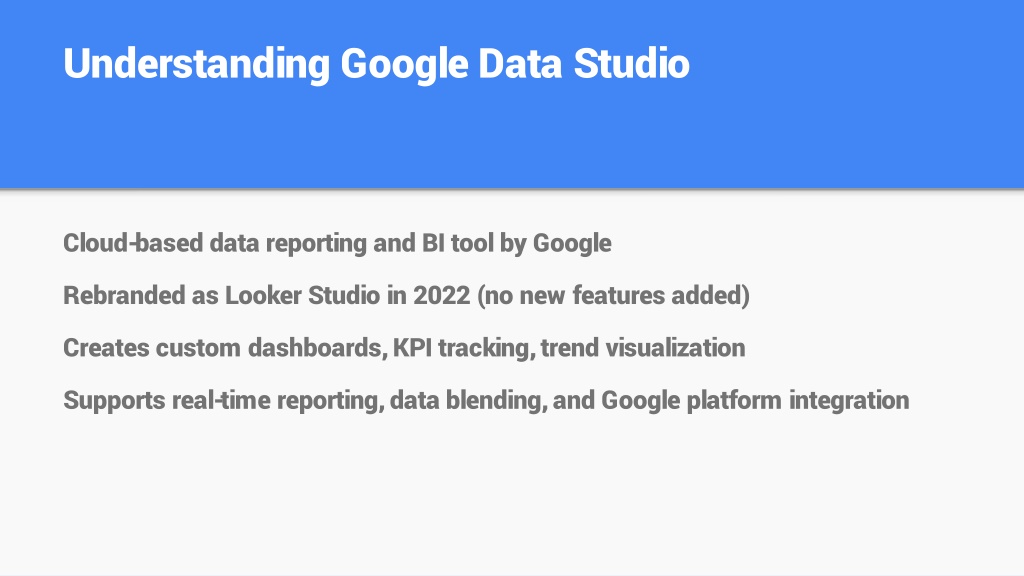Click the word 'Google' in the title
The image size is (1024, 576).
click(404, 64)
